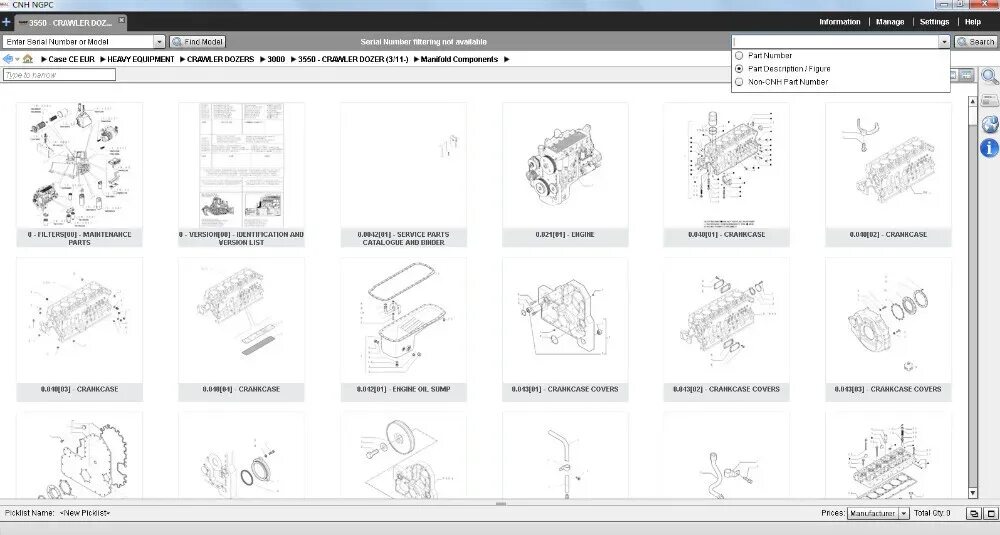This screenshot has height=535, width=1000.
Task: Open IDENTIFICATION AND VERSION LIST figure
Action: pyautogui.click(x=241, y=173)
